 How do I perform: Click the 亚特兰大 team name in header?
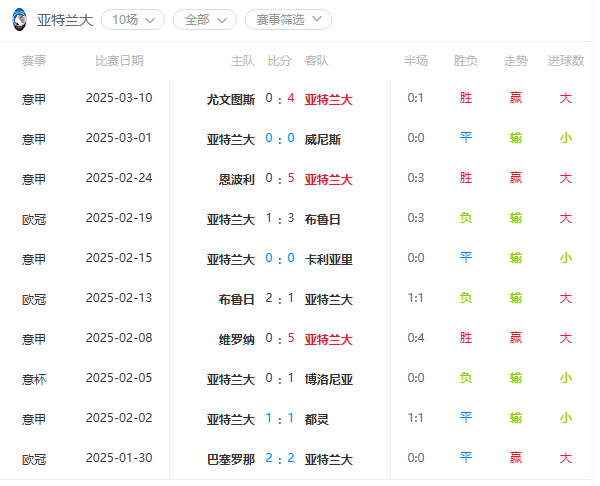point(65,20)
